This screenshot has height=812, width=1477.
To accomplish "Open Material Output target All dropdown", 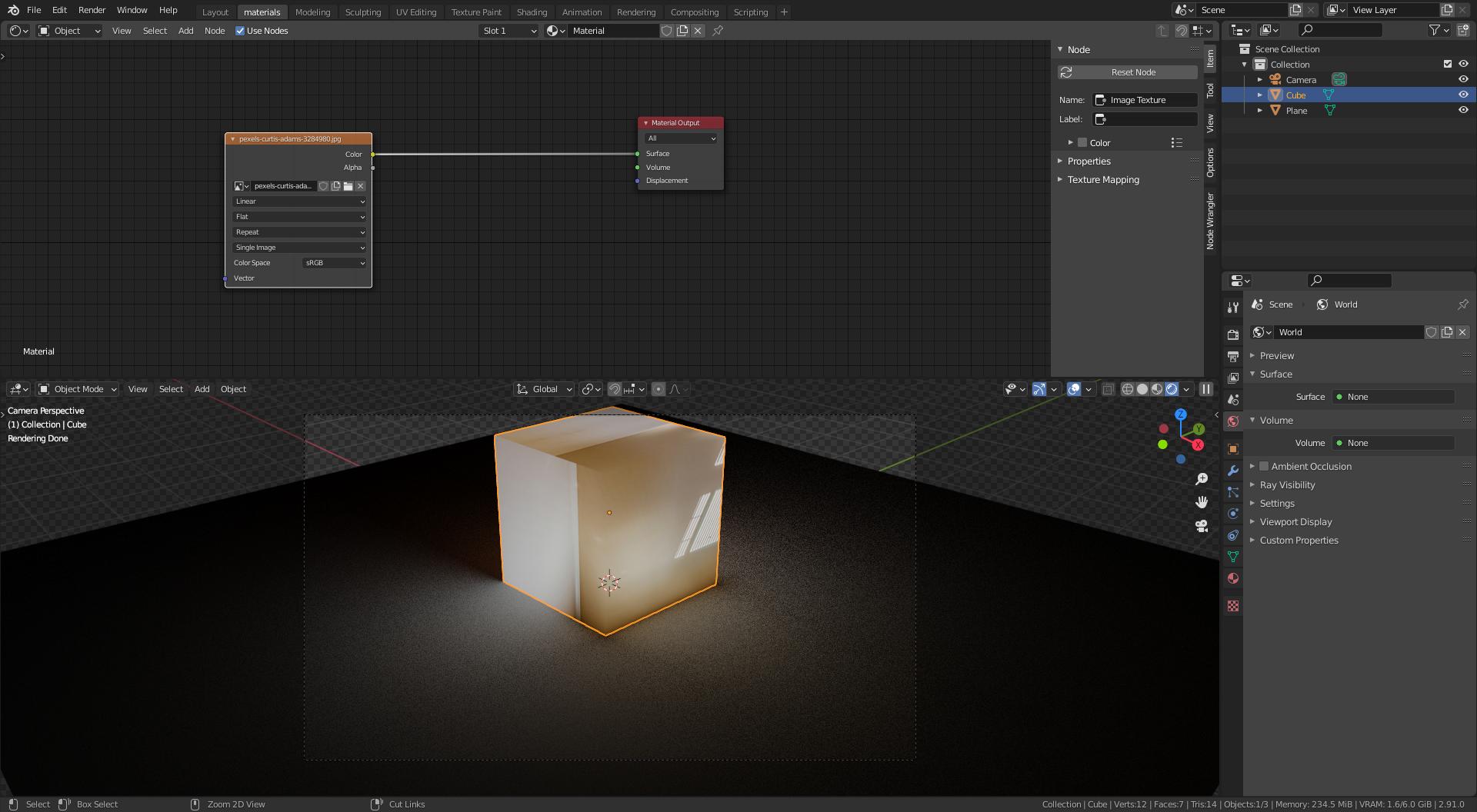I will pyautogui.click(x=681, y=138).
